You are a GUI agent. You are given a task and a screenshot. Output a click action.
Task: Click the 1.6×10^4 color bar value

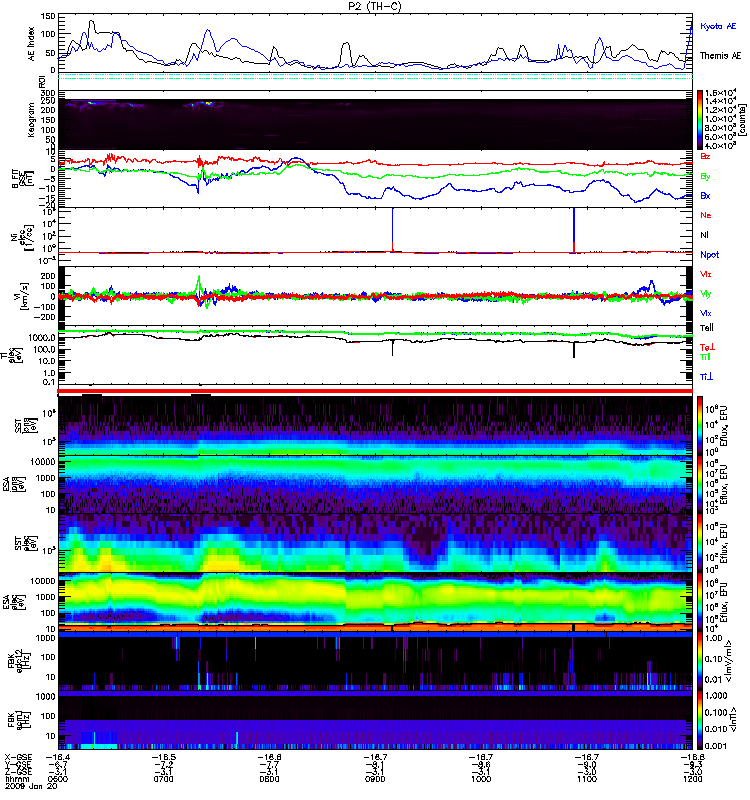click(720, 93)
